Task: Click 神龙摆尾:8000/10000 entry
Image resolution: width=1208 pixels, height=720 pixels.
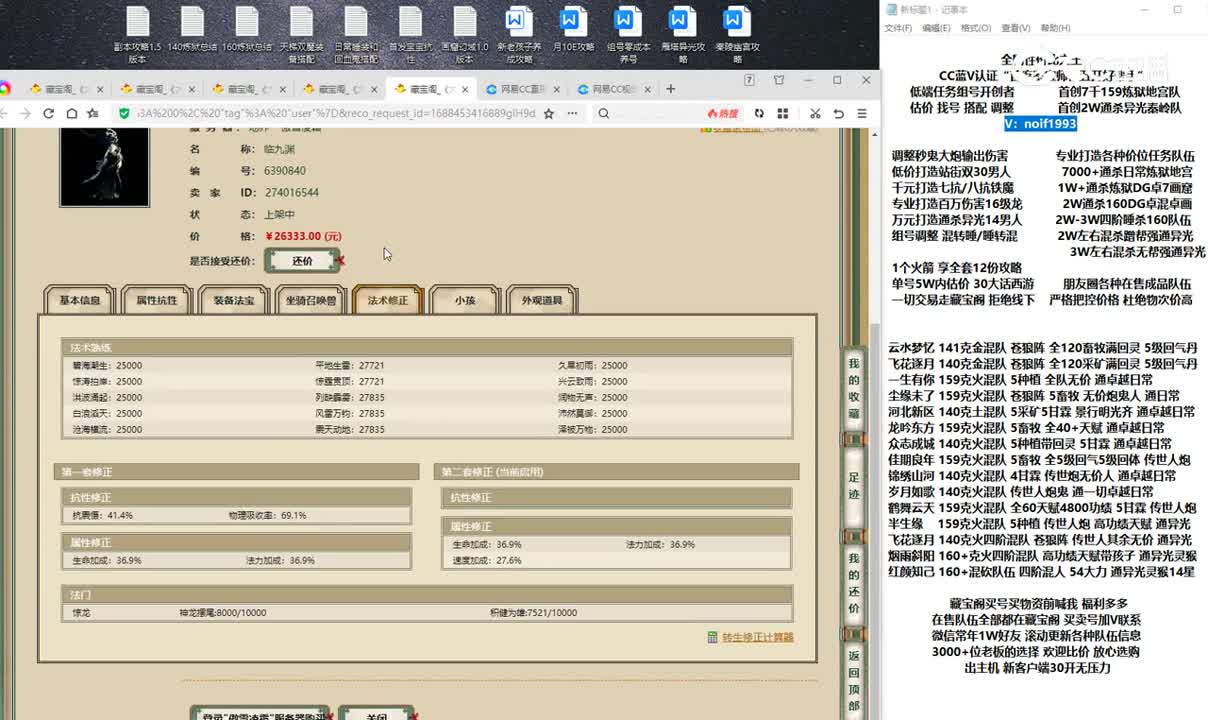Action: 223,613
